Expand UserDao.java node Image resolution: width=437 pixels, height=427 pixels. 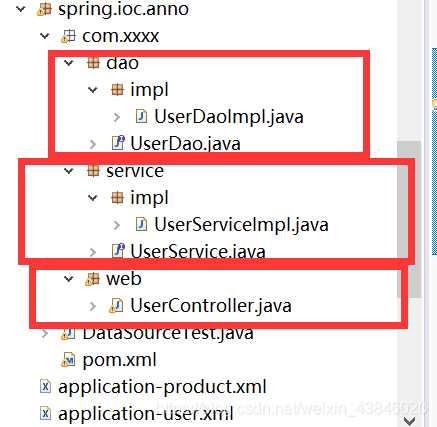93,144
